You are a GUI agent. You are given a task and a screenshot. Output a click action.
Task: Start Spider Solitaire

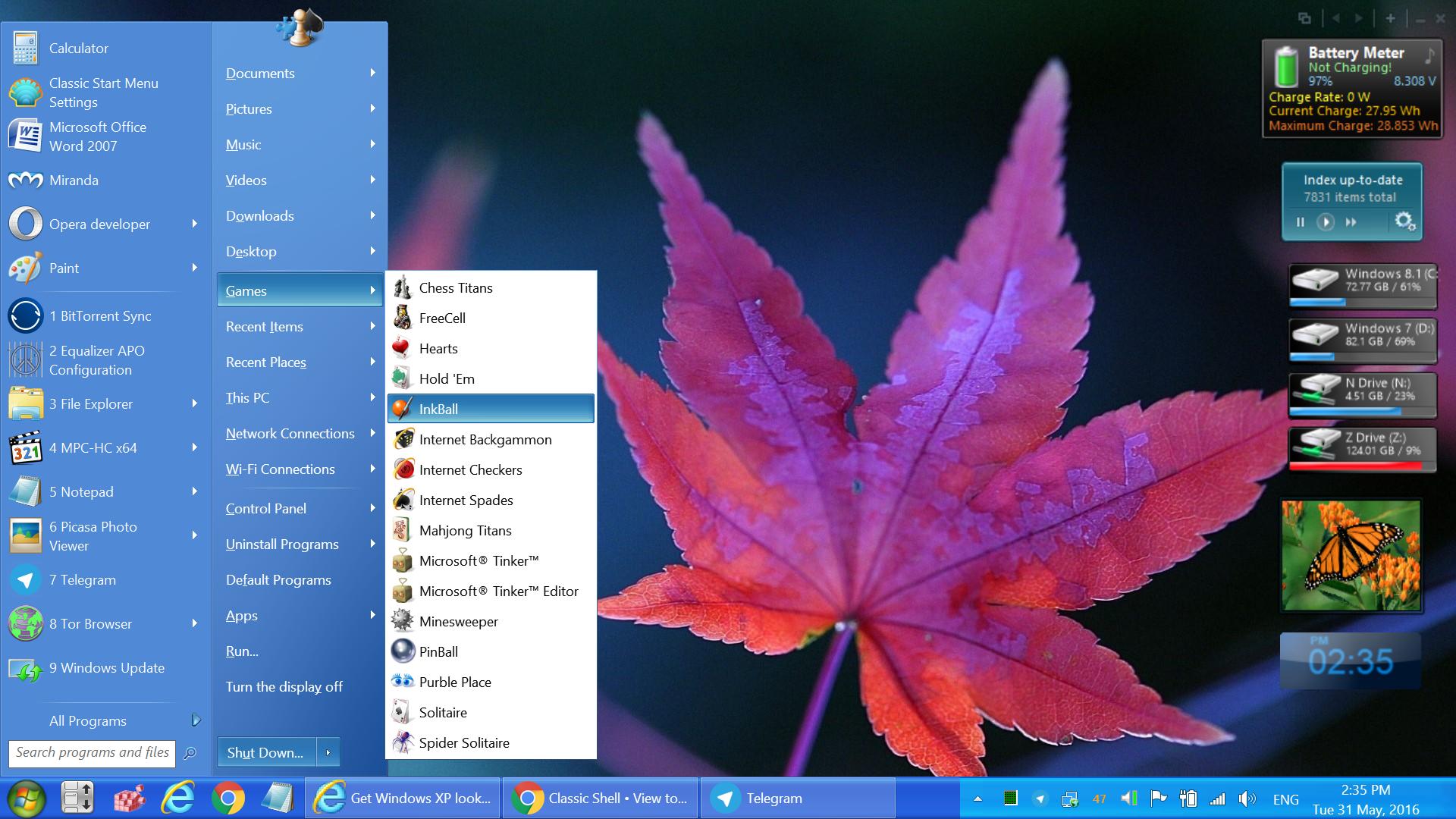click(x=463, y=743)
